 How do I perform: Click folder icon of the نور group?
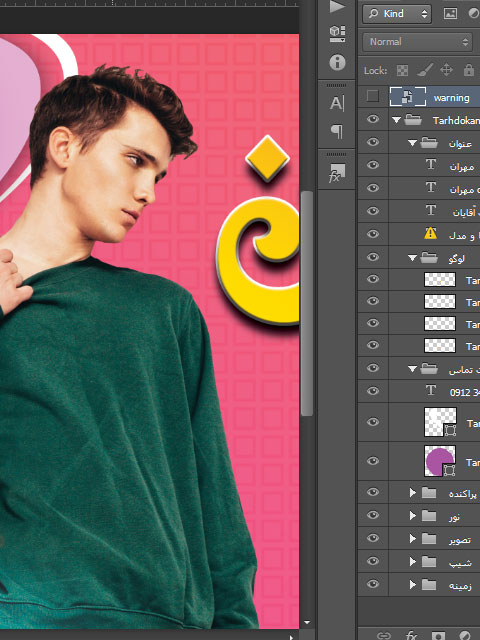(429, 516)
